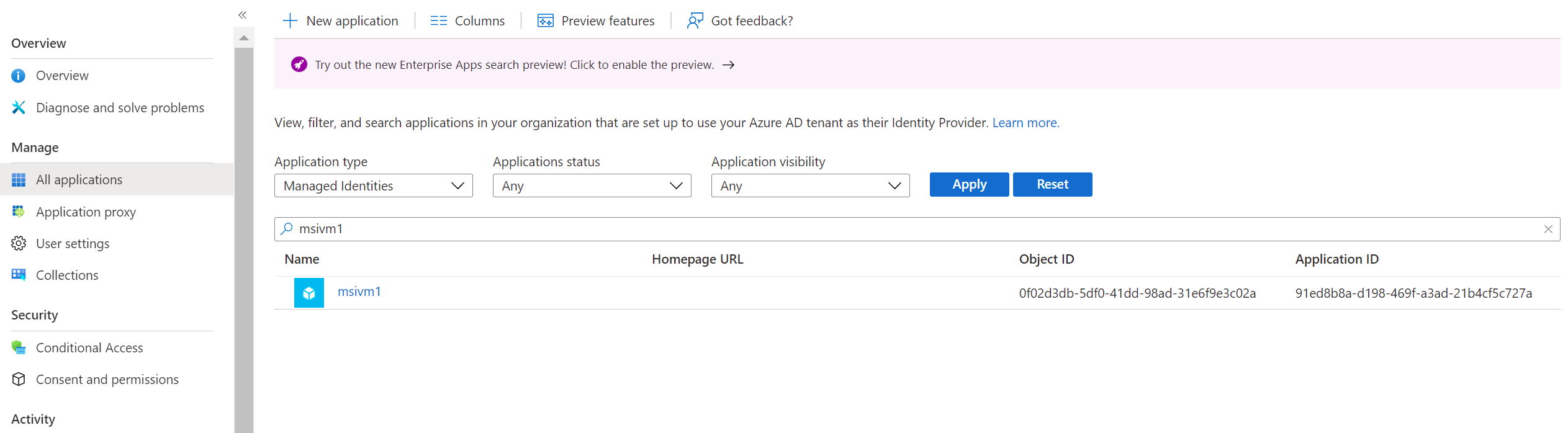Collapse the sidebar with double chevron
The height and width of the screenshot is (433, 1568).
(243, 15)
